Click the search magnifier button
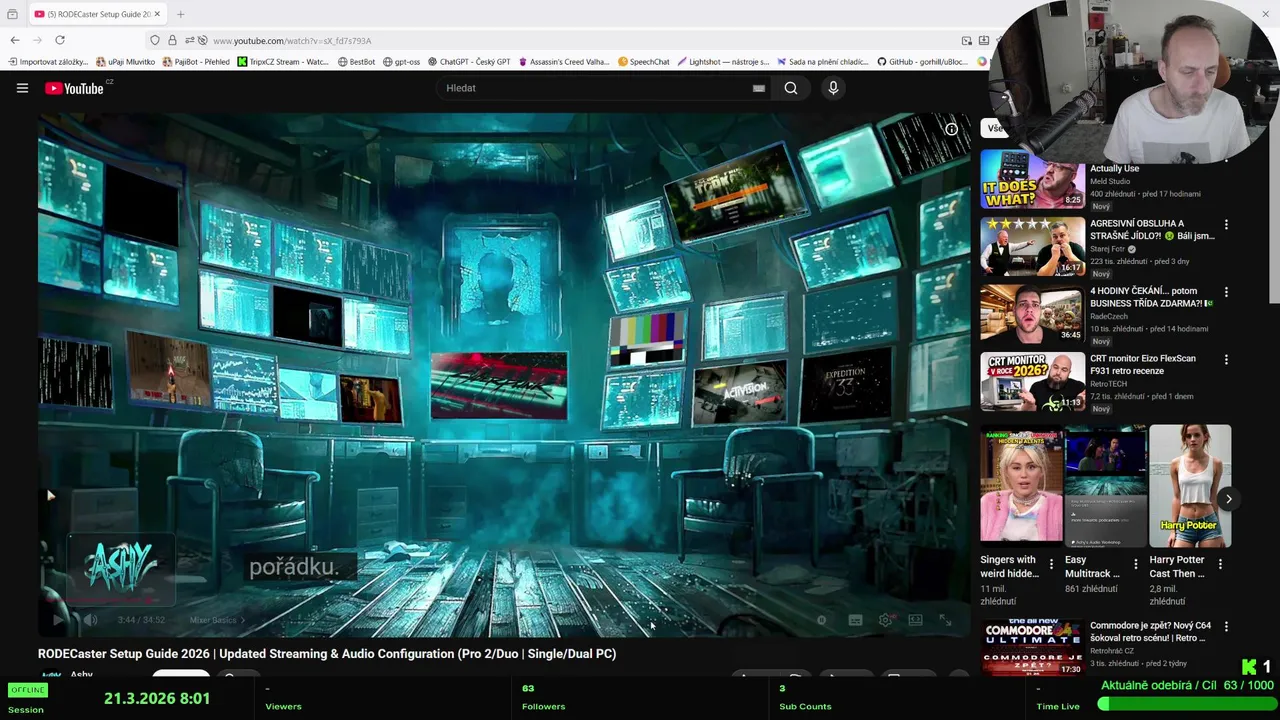 click(791, 88)
